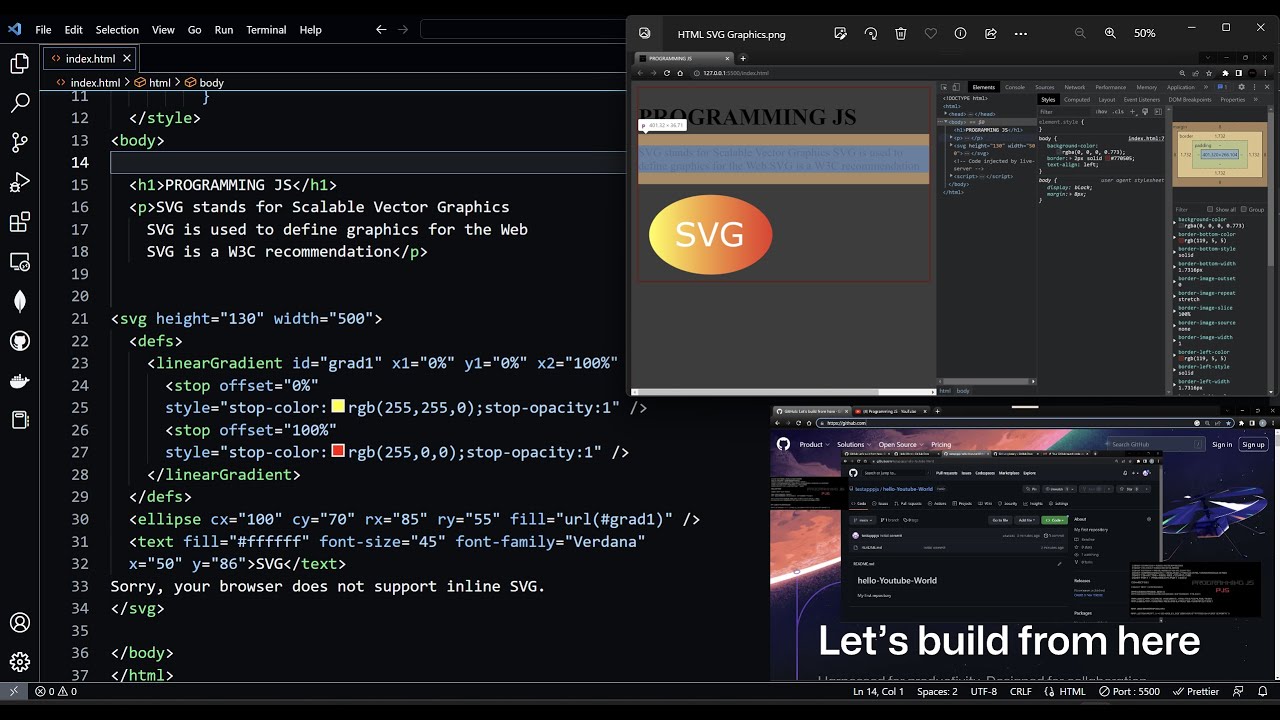Open the Accounts menu in activity bar

[x=20, y=623]
